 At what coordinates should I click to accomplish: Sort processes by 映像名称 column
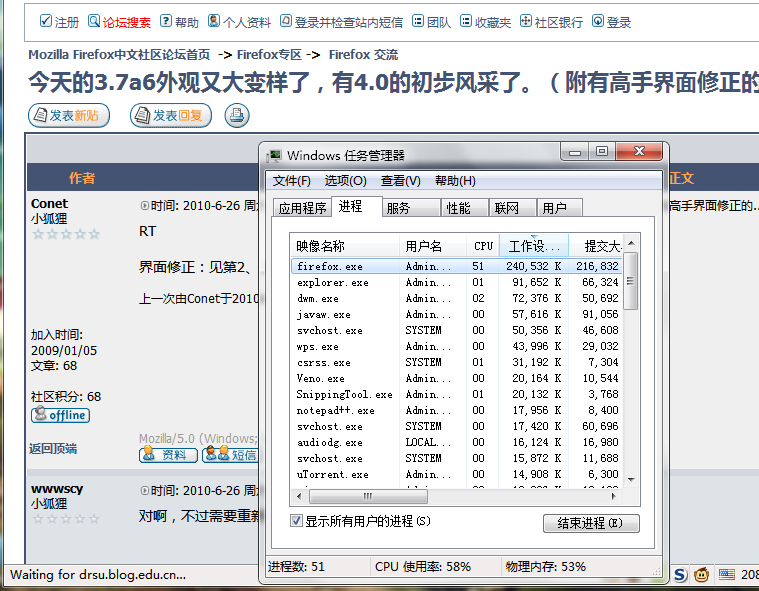click(345, 246)
